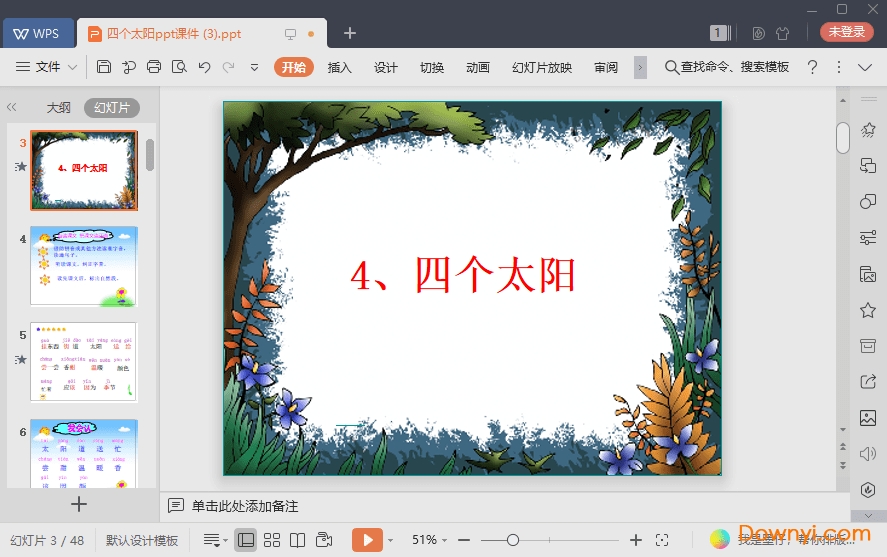The height and width of the screenshot is (557, 887).
Task: Collapse the ribbon with the chevron
Action: 865,67
